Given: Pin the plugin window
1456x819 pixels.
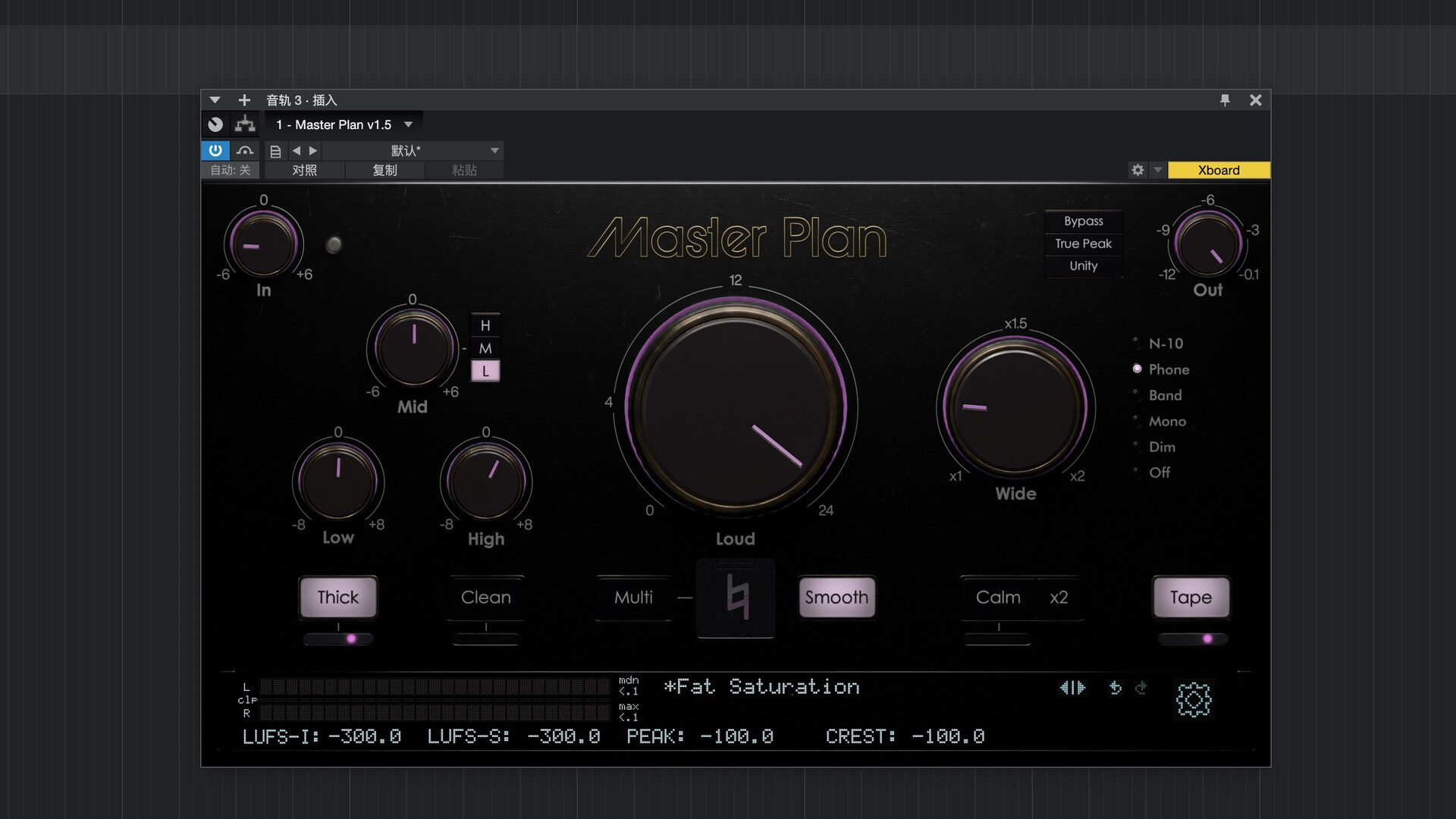Looking at the screenshot, I should [x=1225, y=100].
